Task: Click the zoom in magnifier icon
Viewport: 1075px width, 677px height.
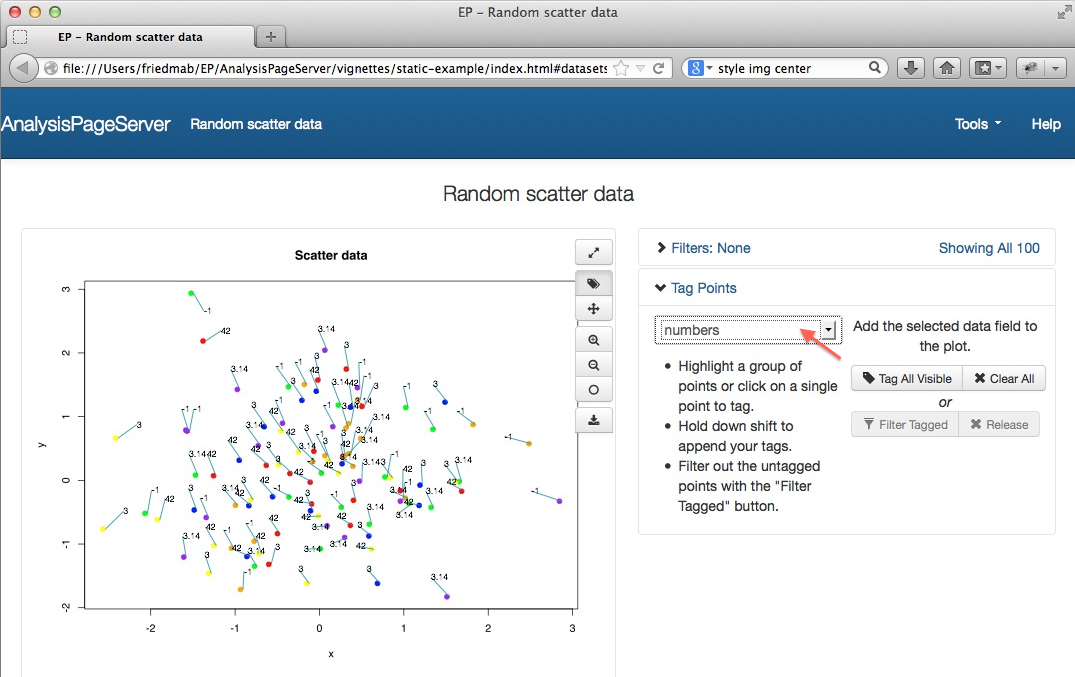Action: pyautogui.click(x=594, y=340)
